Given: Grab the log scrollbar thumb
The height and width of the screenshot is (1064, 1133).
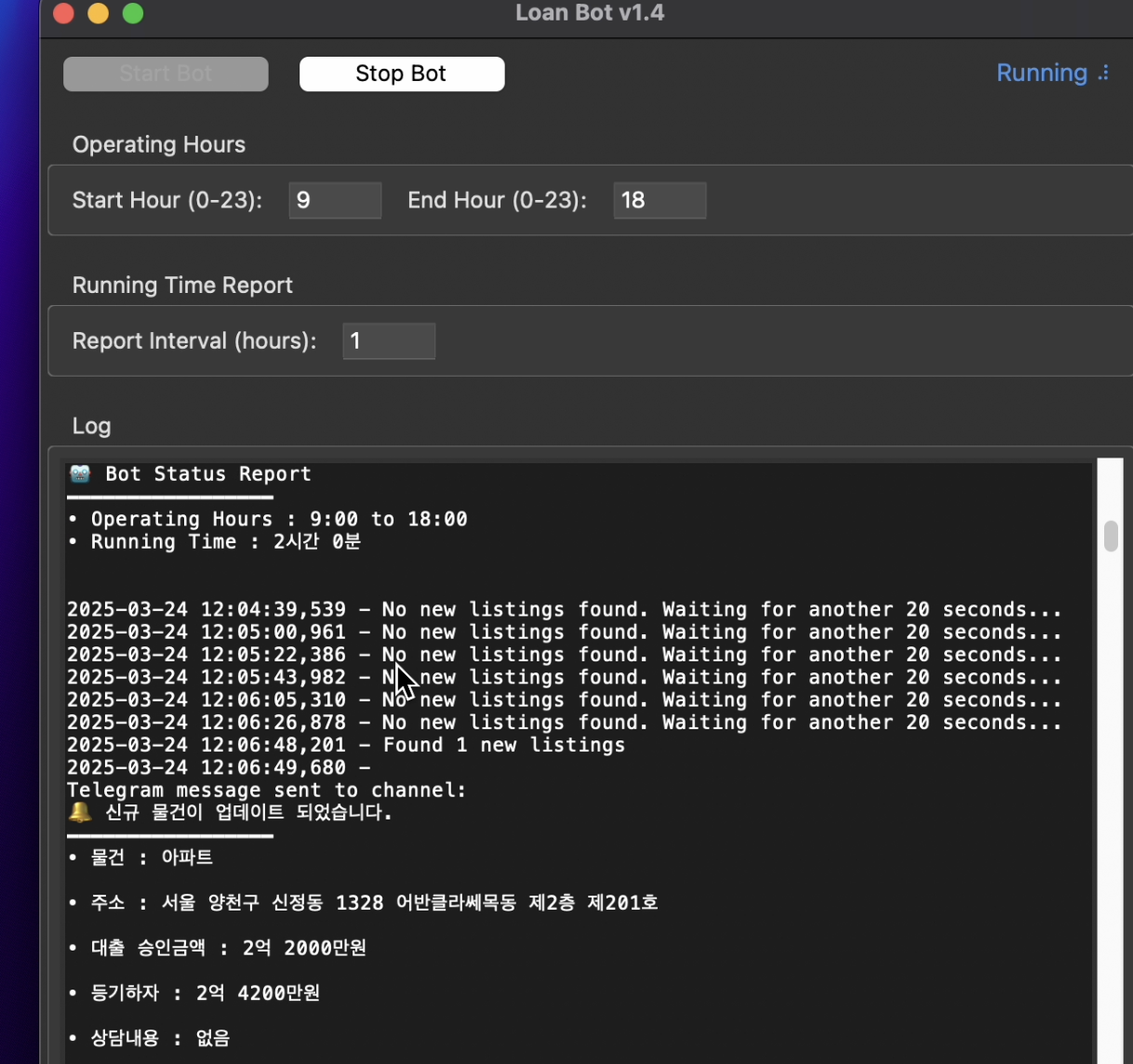Looking at the screenshot, I should click(x=1111, y=536).
